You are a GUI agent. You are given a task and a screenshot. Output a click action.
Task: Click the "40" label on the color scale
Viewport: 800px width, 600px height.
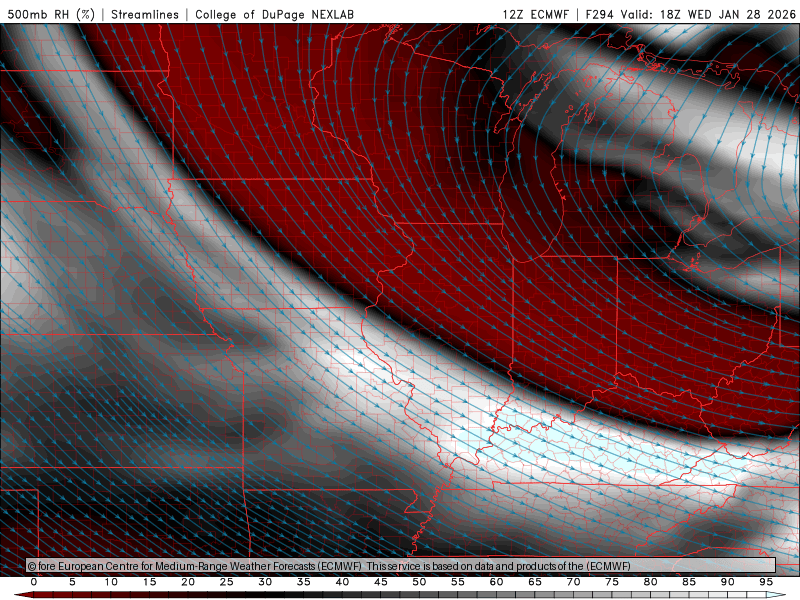point(342,582)
